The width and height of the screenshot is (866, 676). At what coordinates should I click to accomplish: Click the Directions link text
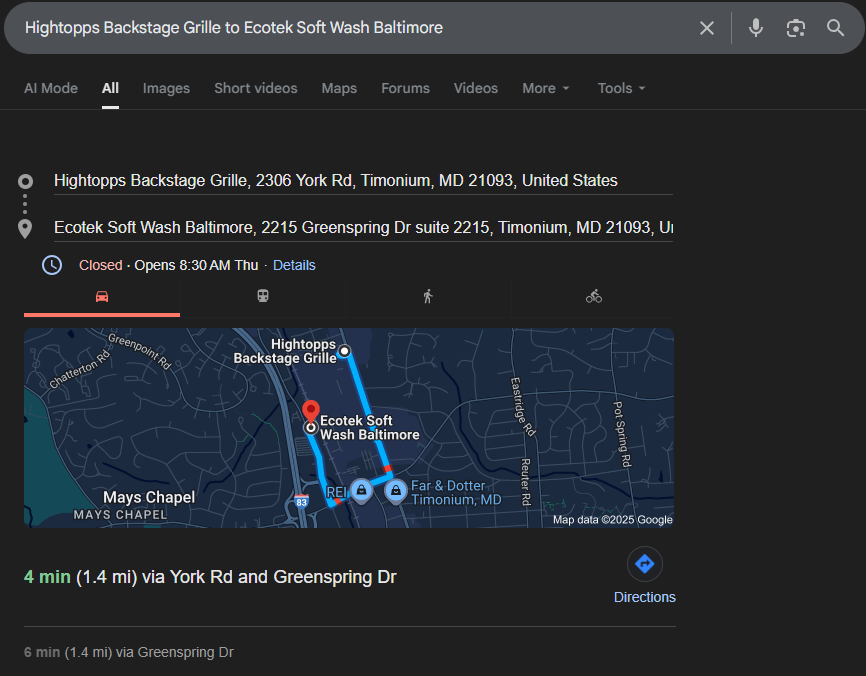(644, 597)
